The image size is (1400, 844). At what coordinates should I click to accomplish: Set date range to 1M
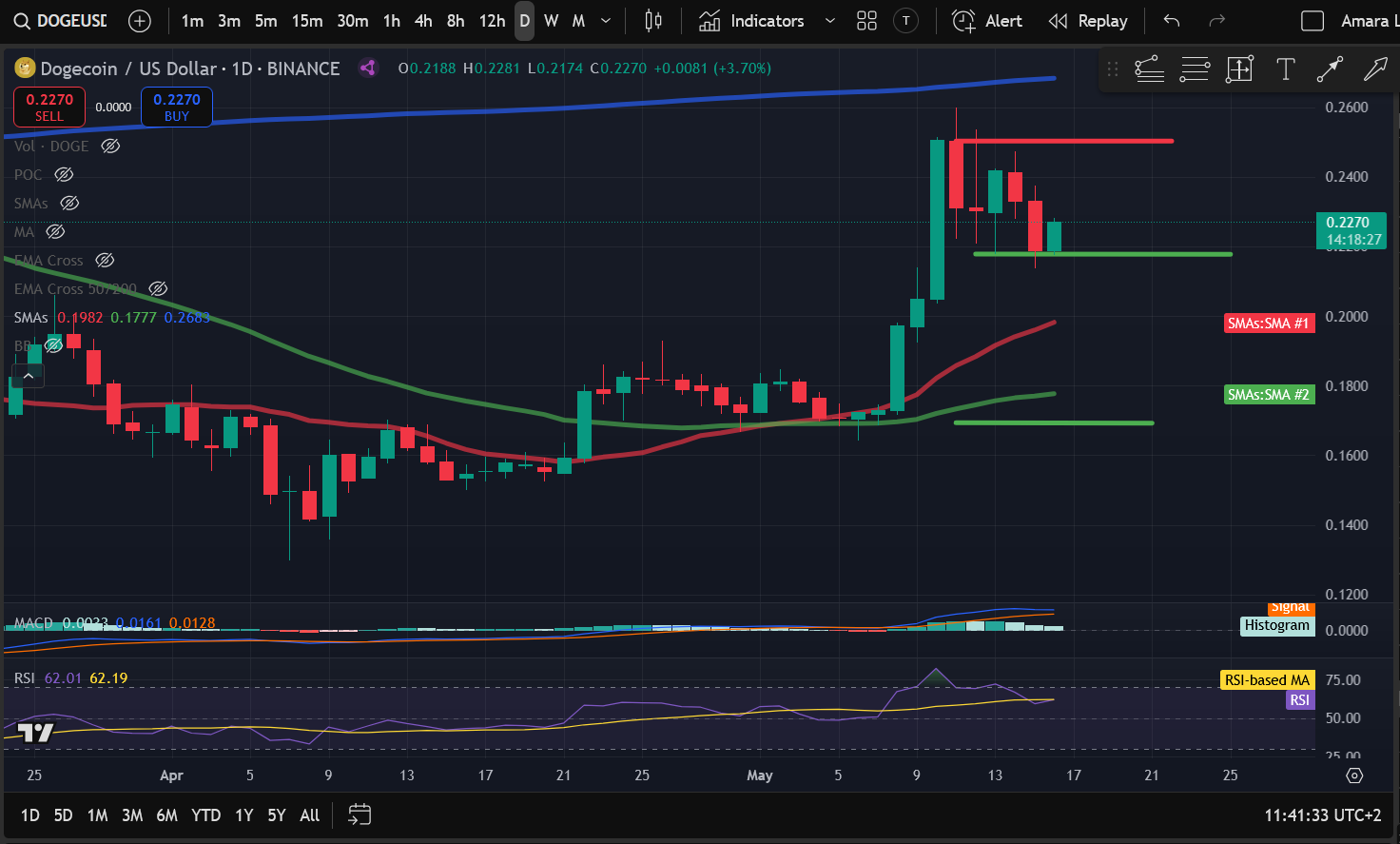[x=97, y=815]
